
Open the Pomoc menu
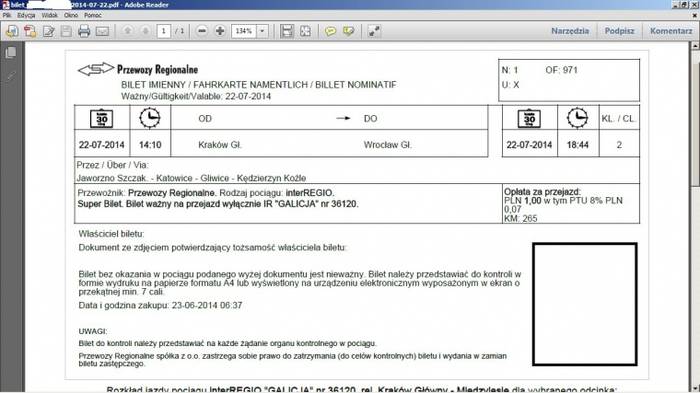click(93, 15)
